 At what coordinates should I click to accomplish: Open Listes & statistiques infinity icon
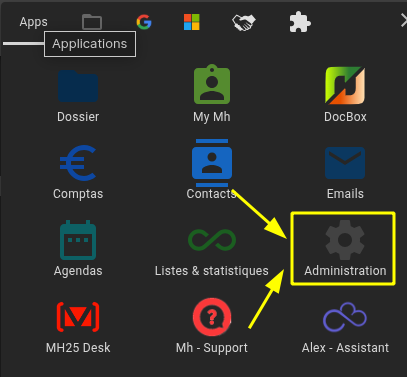click(x=212, y=240)
